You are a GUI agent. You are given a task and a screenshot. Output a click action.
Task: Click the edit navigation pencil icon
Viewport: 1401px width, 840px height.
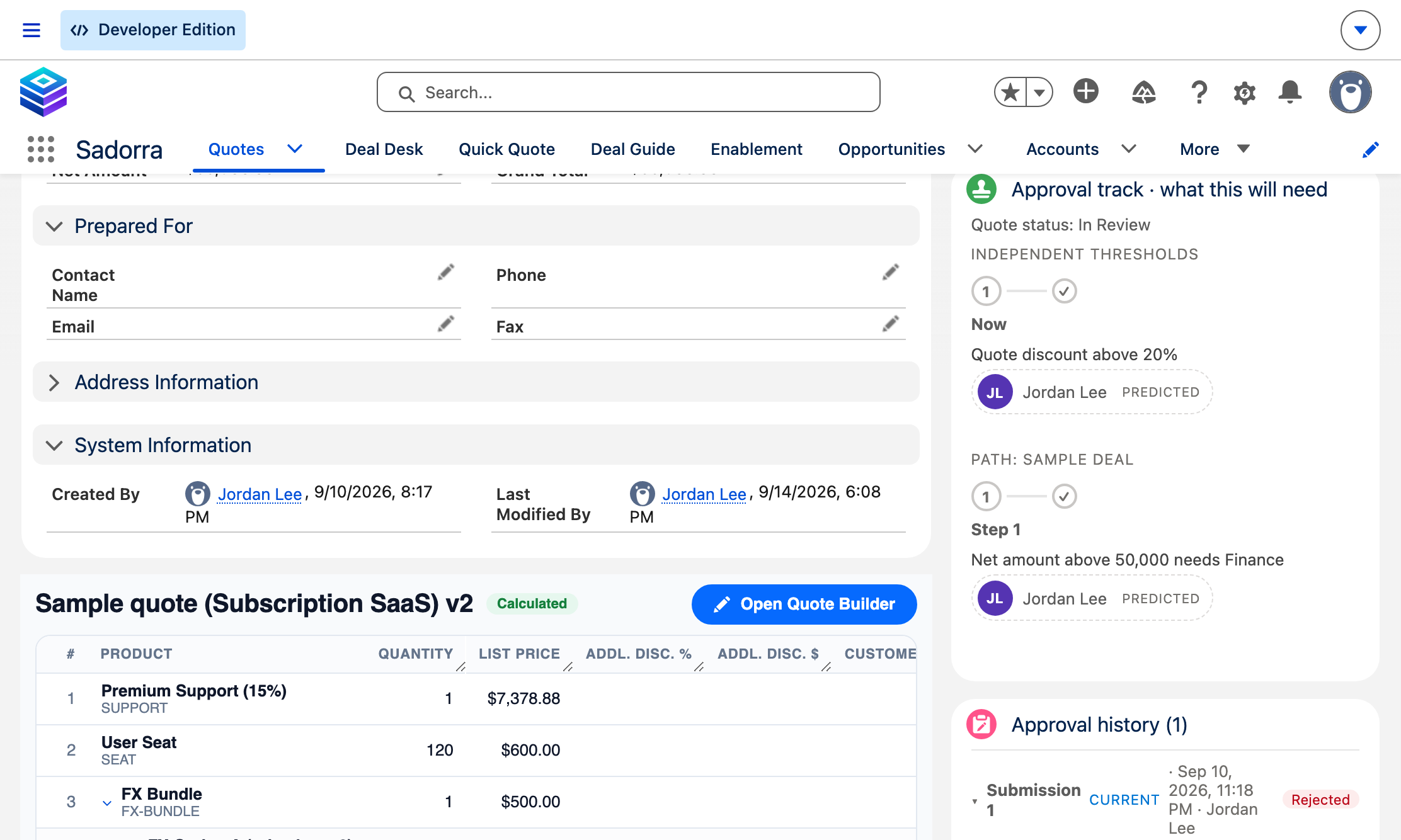click(1370, 150)
